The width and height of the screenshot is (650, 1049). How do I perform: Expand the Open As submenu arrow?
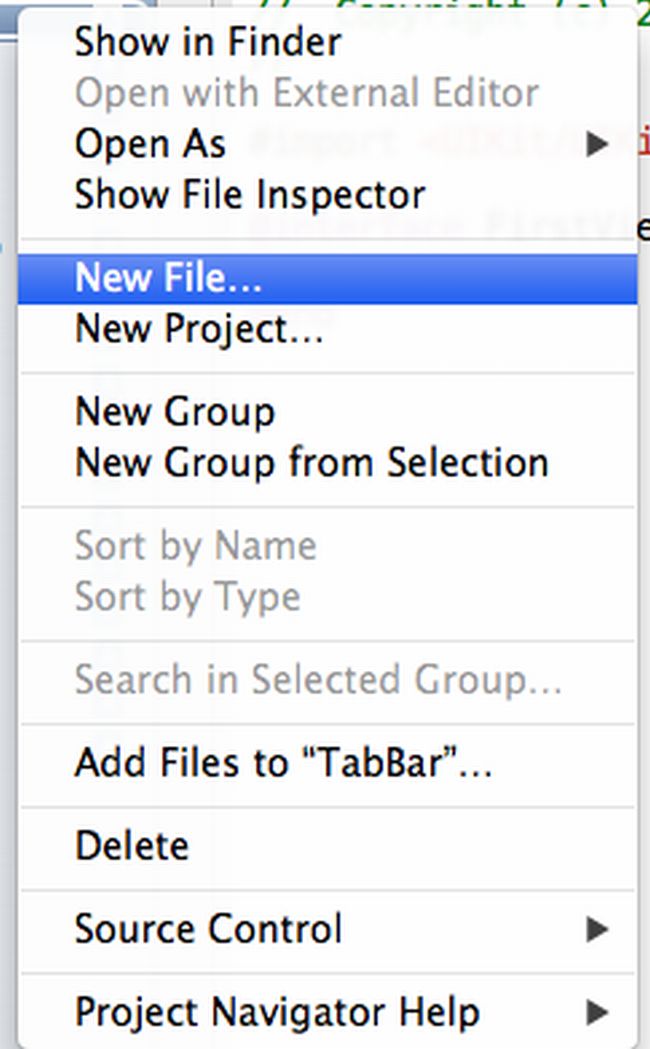point(598,145)
